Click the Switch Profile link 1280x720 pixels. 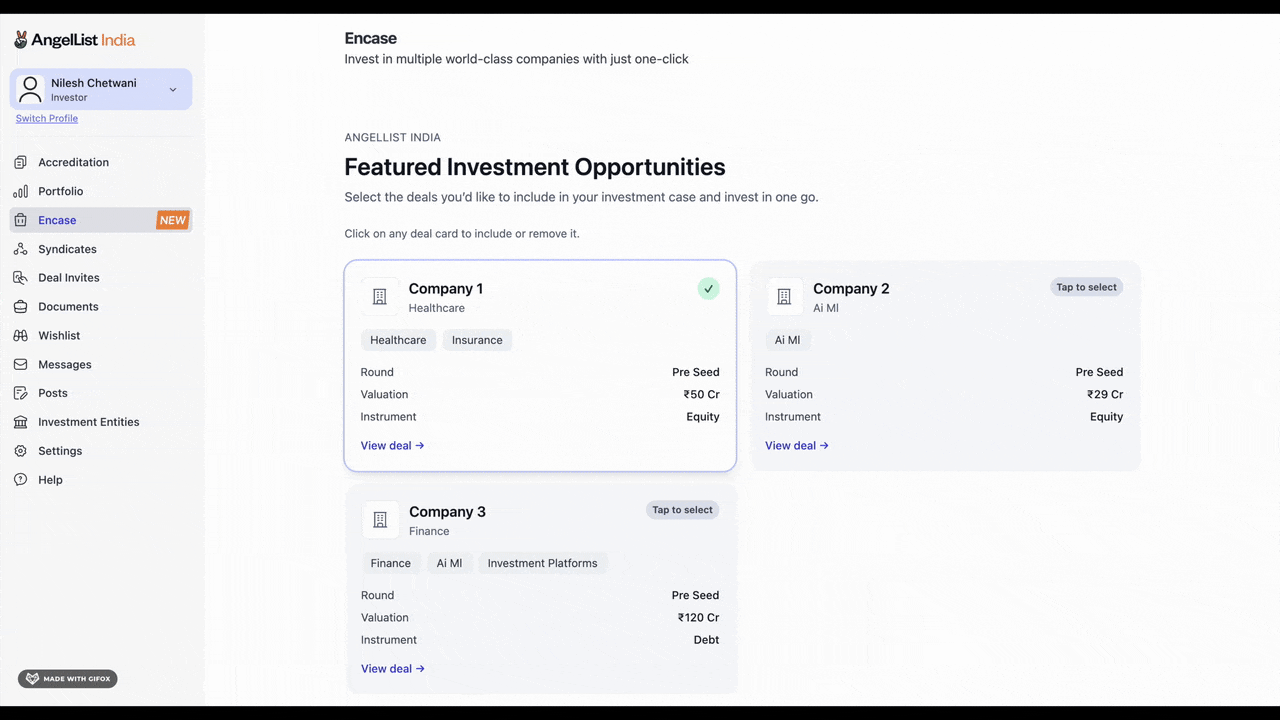[47, 118]
